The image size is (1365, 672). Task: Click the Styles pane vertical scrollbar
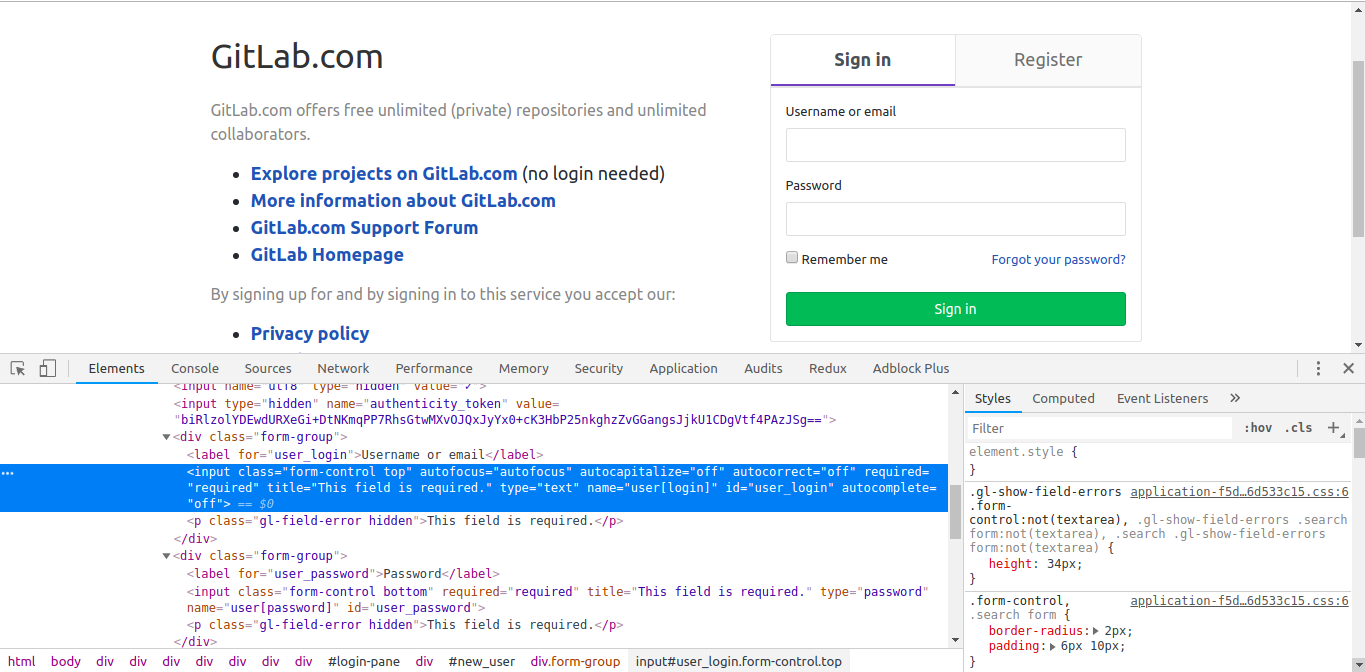point(1358,443)
